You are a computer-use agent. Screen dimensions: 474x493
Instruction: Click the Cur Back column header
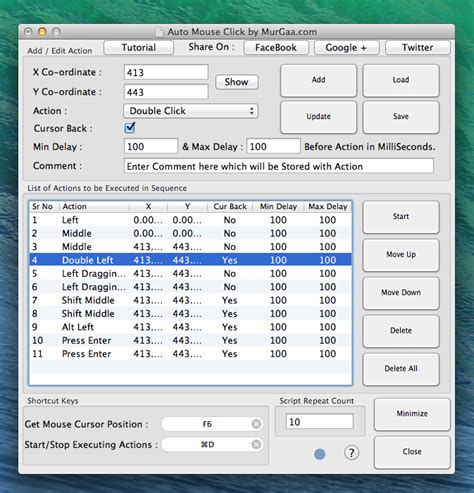(x=230, y=207)
